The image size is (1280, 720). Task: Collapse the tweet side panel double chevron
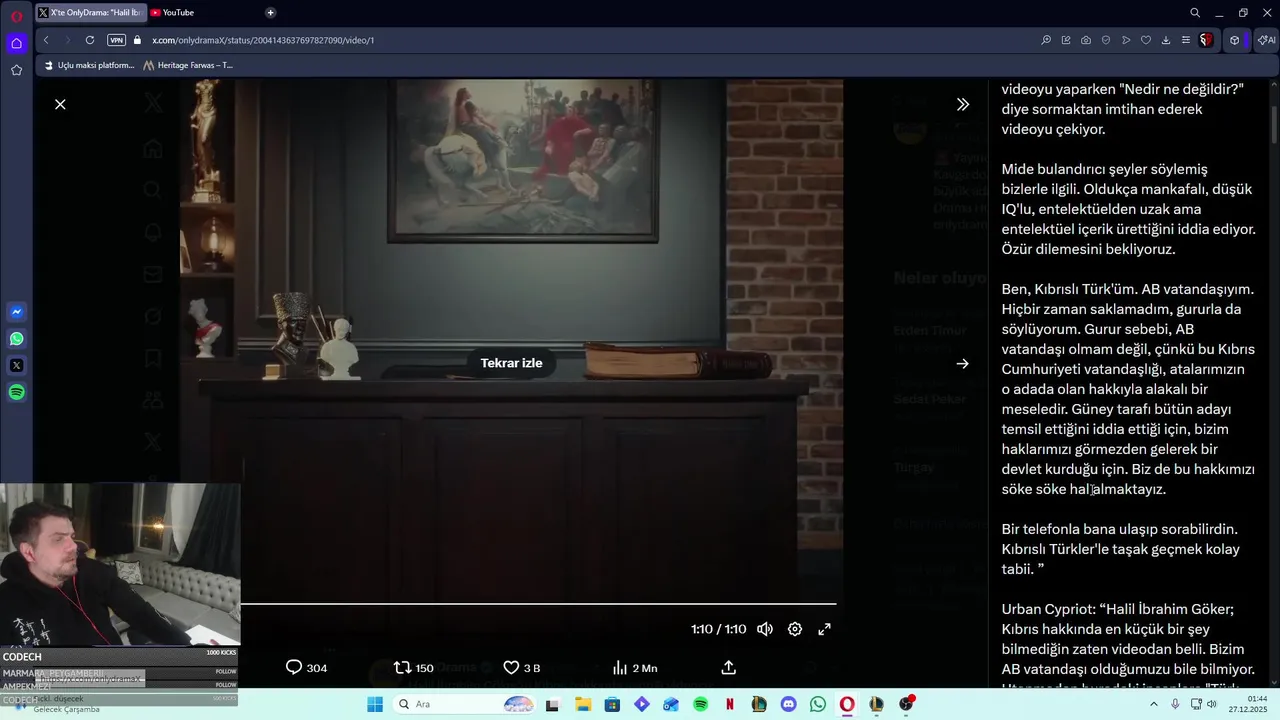tap(962, 104)
